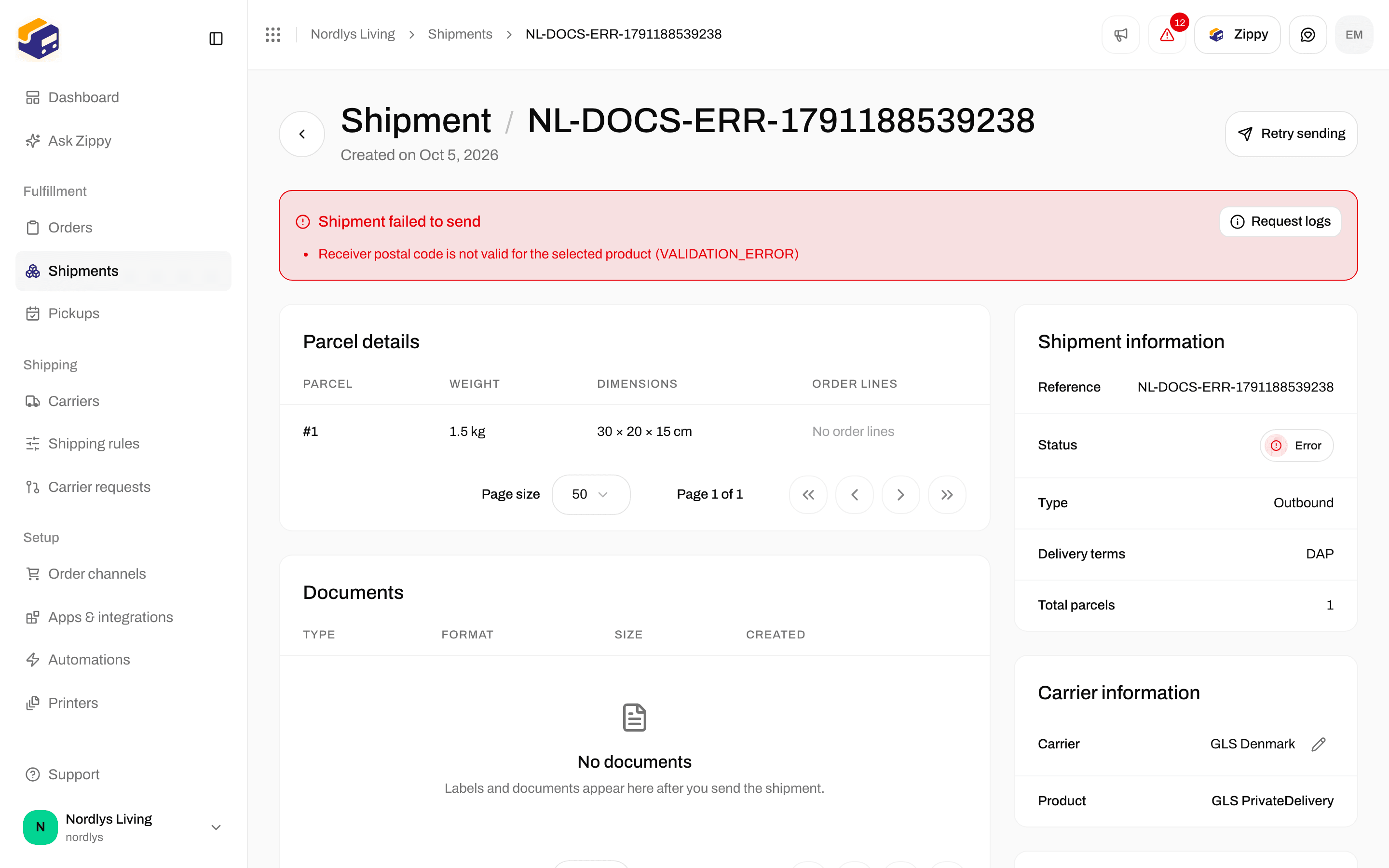Screen dimensions: 1389x868
Task: Jump to last page of parcels
Action: [947, 494]
